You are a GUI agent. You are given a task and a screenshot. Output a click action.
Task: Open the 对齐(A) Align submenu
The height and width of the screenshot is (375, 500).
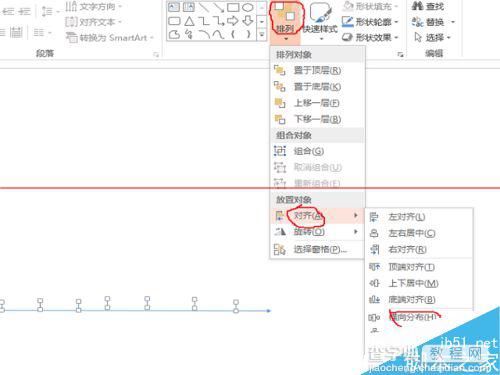317,216
